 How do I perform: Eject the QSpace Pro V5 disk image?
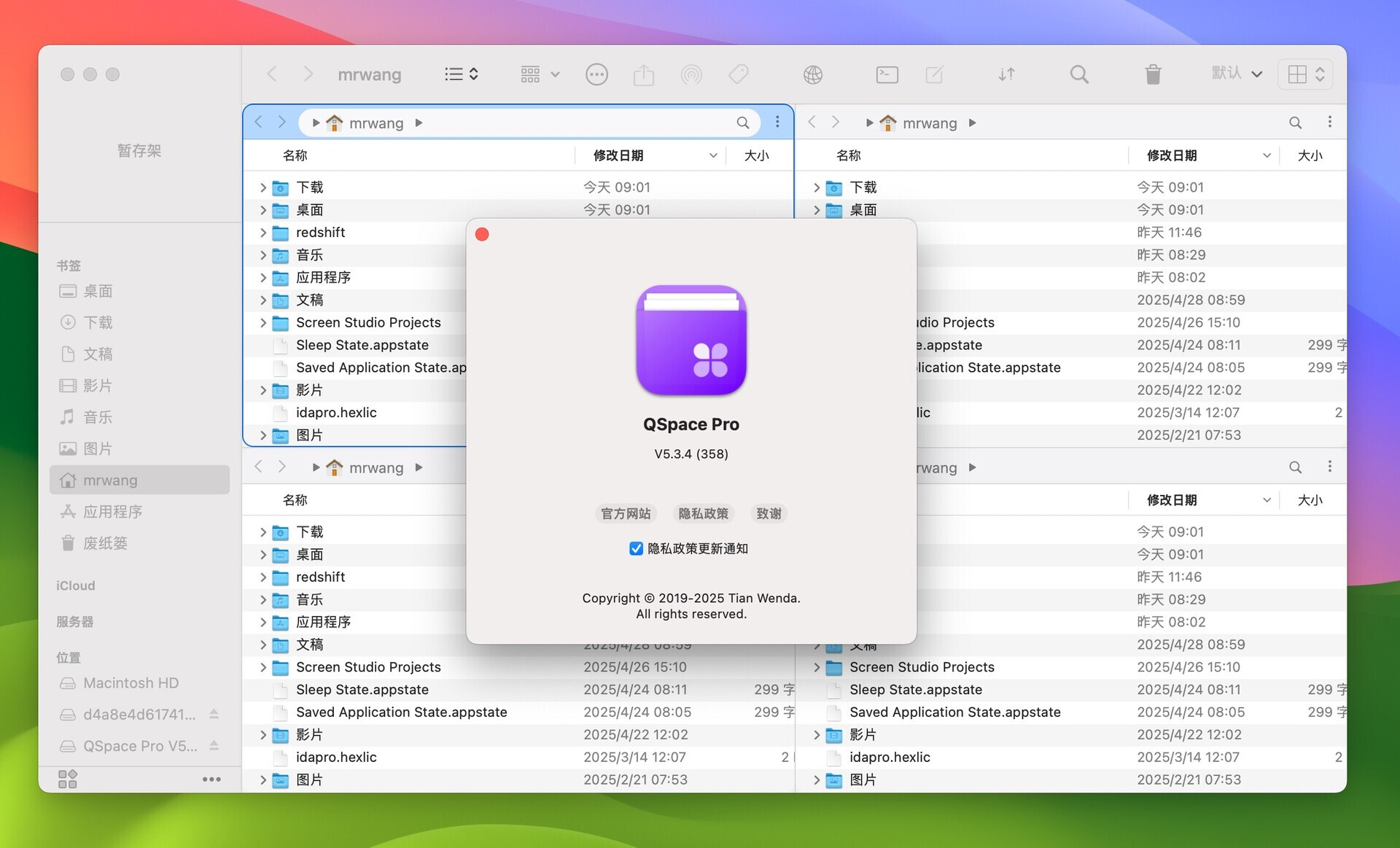[x=214, y=746]
